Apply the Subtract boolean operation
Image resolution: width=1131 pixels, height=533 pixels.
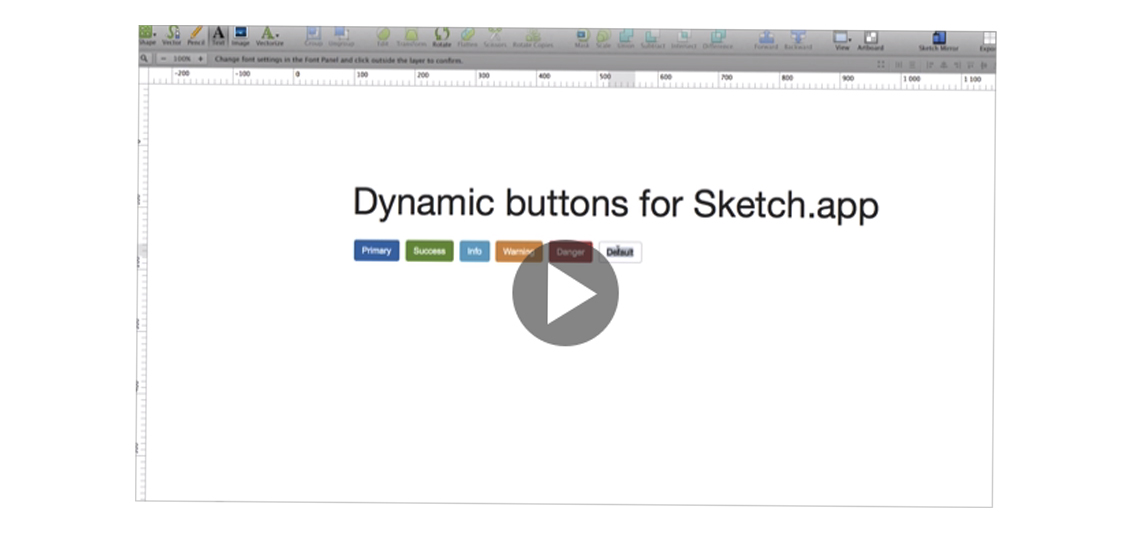[652, 38]
